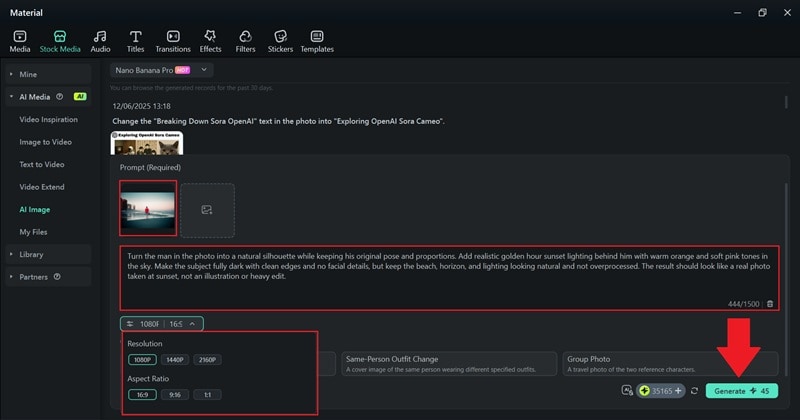Clear the prompt with trash icon
The width and height of the screenshot is (800, 420).
[770, 304]
